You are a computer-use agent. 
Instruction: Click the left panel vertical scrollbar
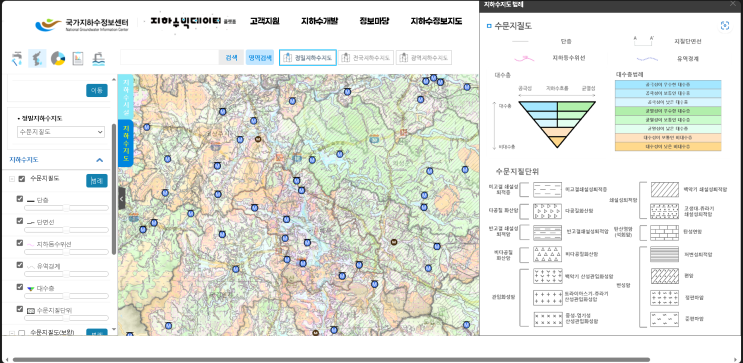click(x=114, y=190)
